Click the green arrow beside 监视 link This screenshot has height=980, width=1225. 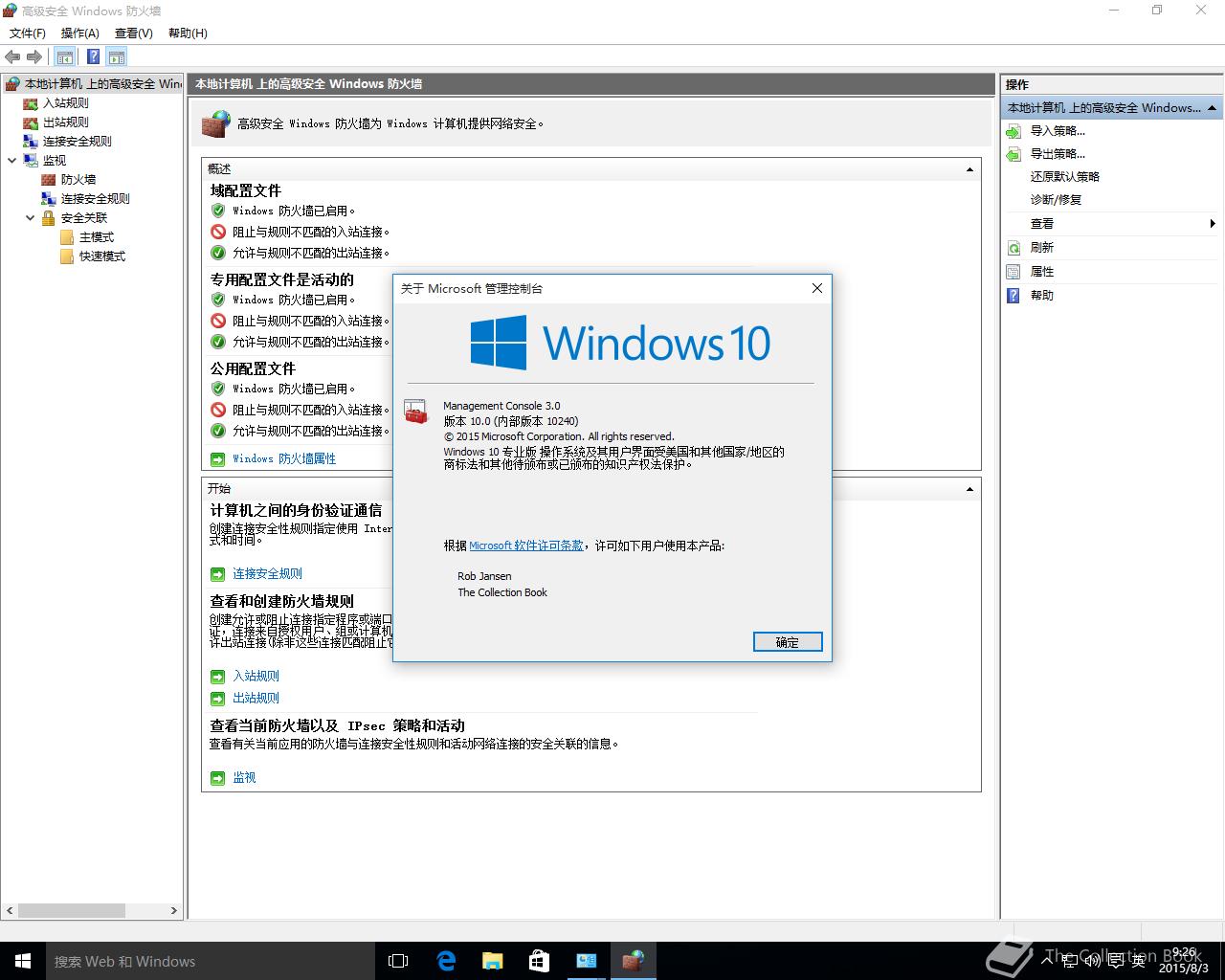(x=218, y=777)
